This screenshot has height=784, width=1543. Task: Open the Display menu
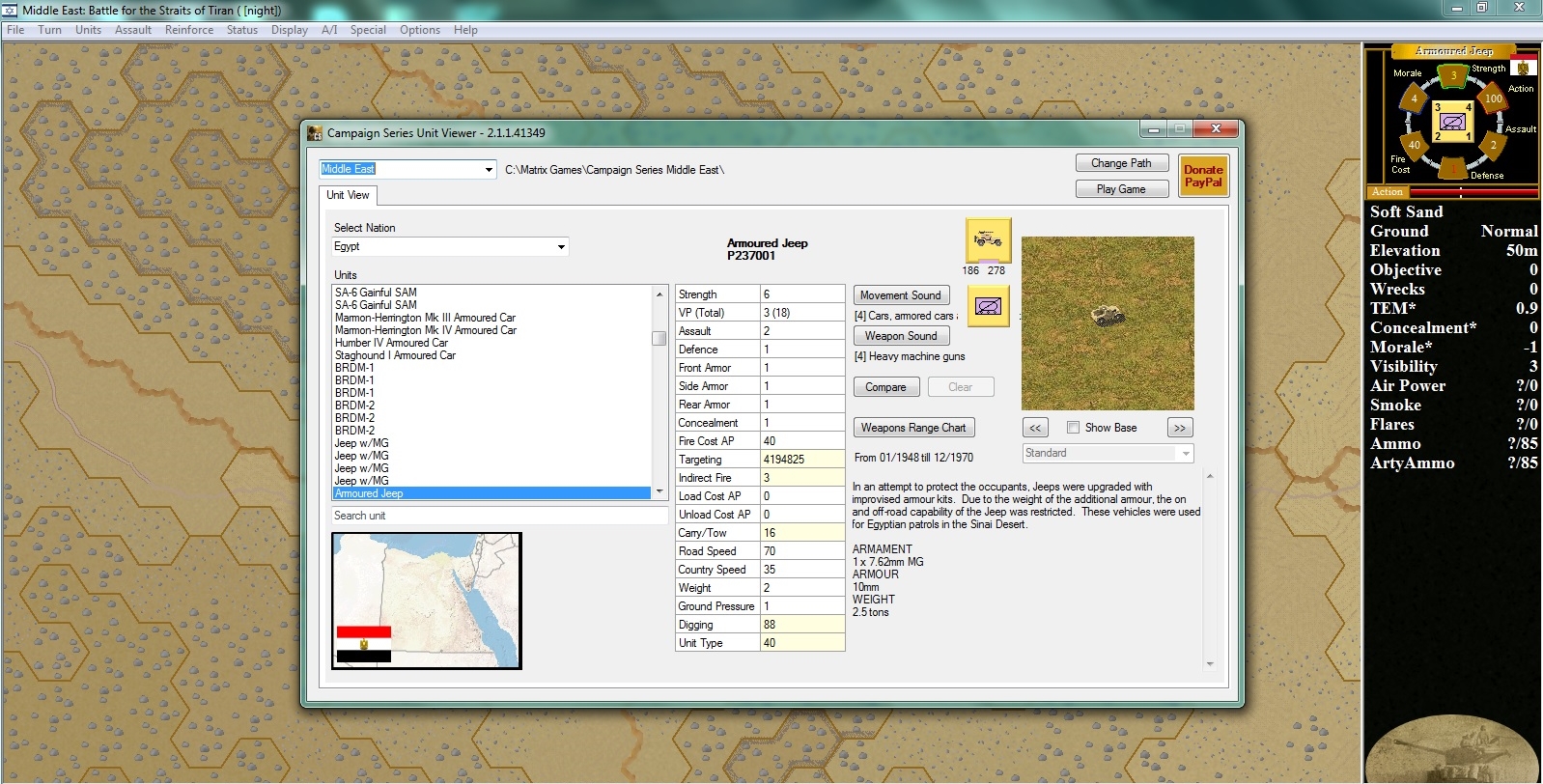click(290, 30)
